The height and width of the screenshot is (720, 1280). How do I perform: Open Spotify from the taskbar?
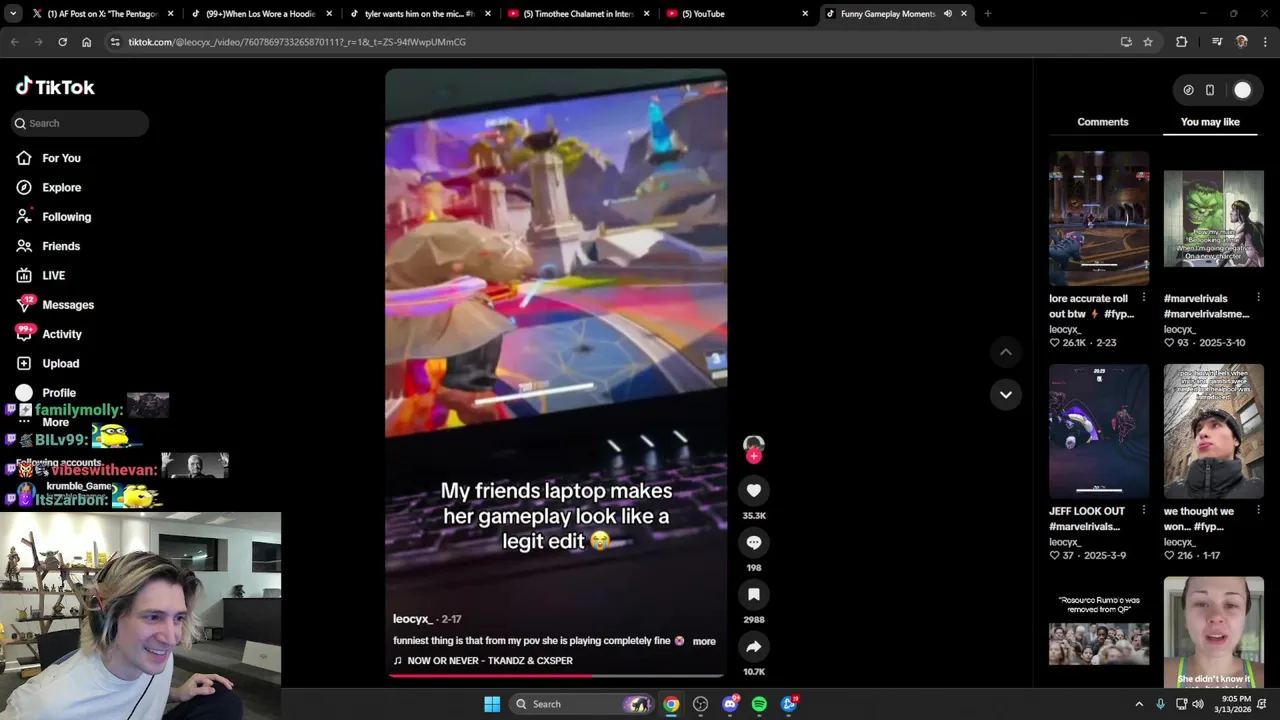[759, 704]
